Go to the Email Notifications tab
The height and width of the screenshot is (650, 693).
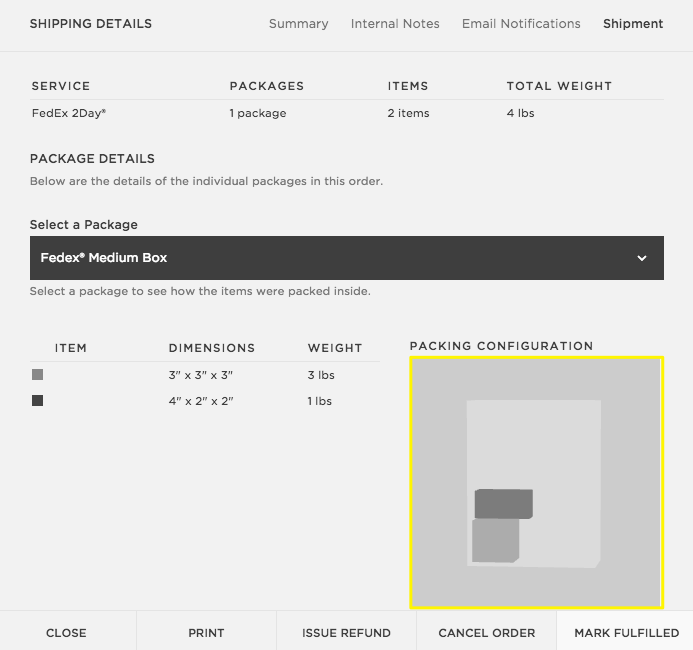coord(521,23)
